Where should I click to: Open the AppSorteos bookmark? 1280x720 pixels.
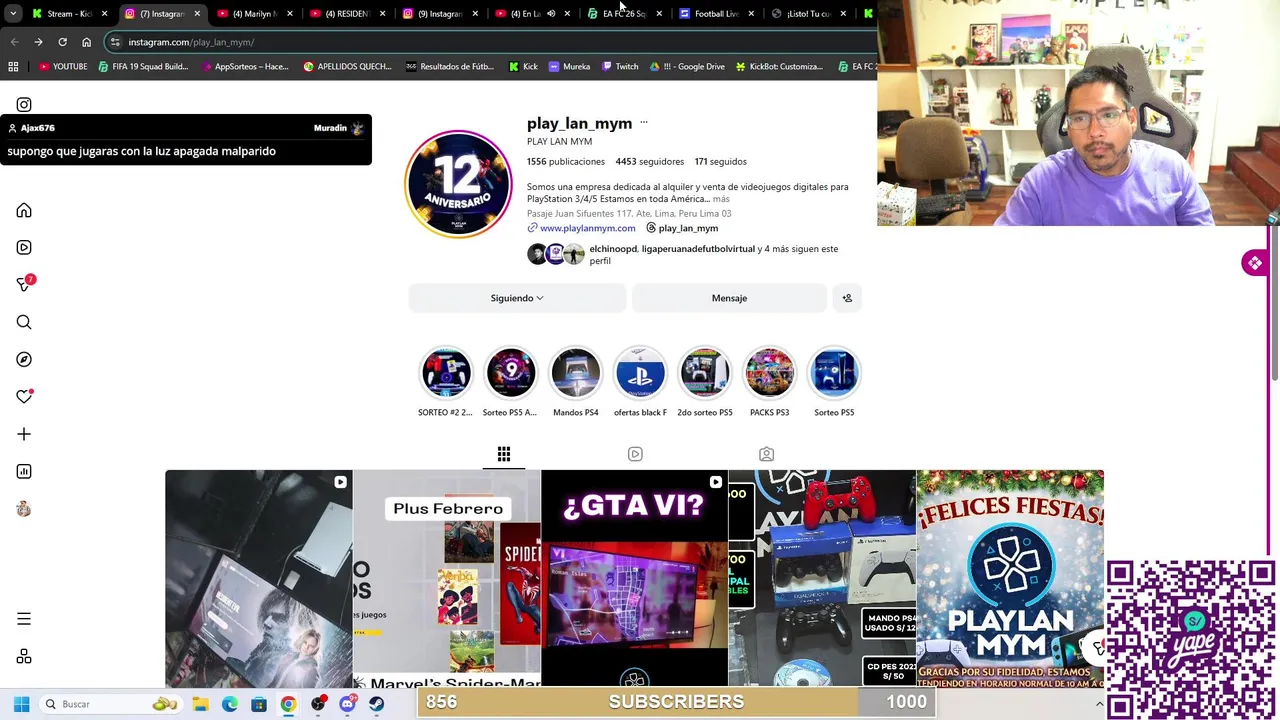coord(244,66)
